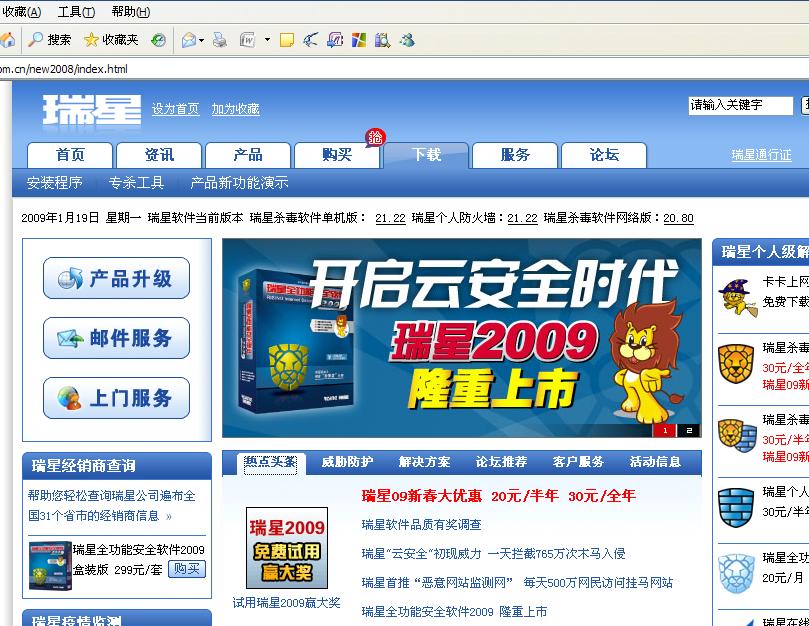Open the 购买 navigation tab

(337, 155)
